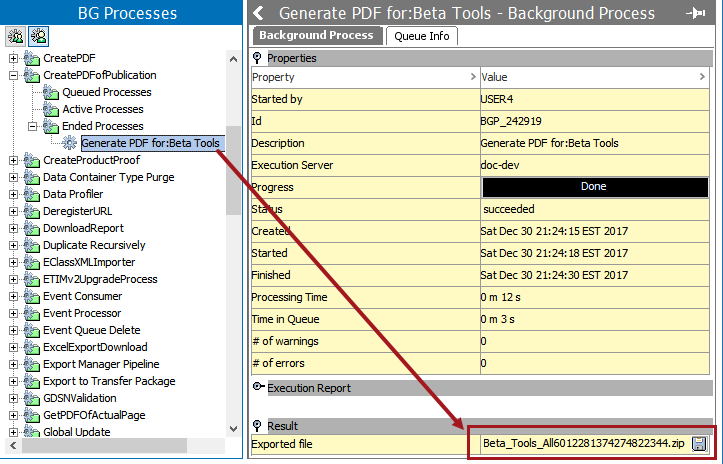Pin the Background Process panel
This screenshot has width=723, height=464.
pyautogui.click(x=696, y=13)
